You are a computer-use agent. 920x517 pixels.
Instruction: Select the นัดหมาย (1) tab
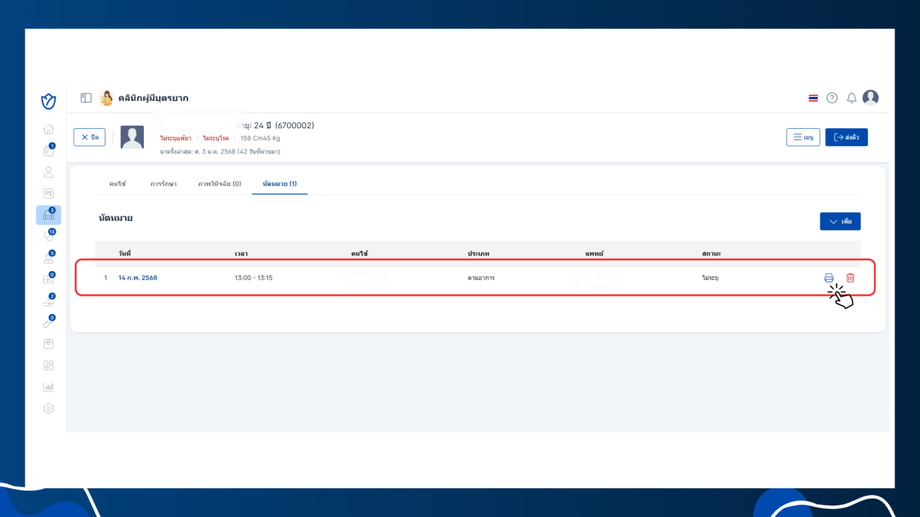(x=279, y=184)
